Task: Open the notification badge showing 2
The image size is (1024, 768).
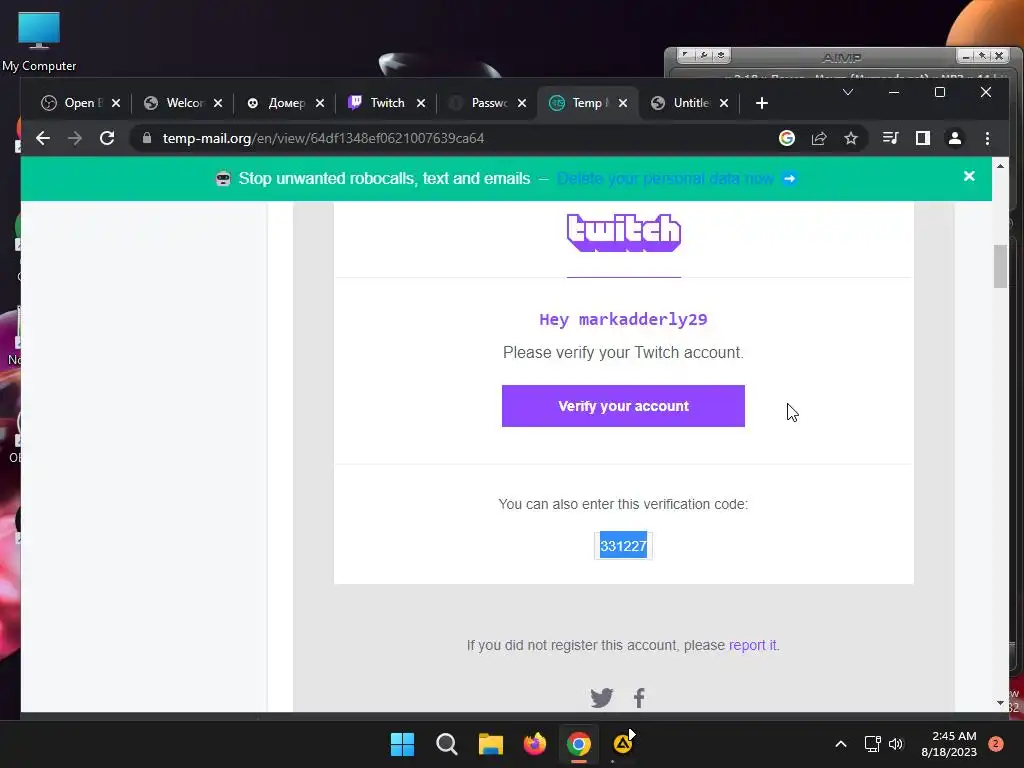Action: click(x=996, y=744)
